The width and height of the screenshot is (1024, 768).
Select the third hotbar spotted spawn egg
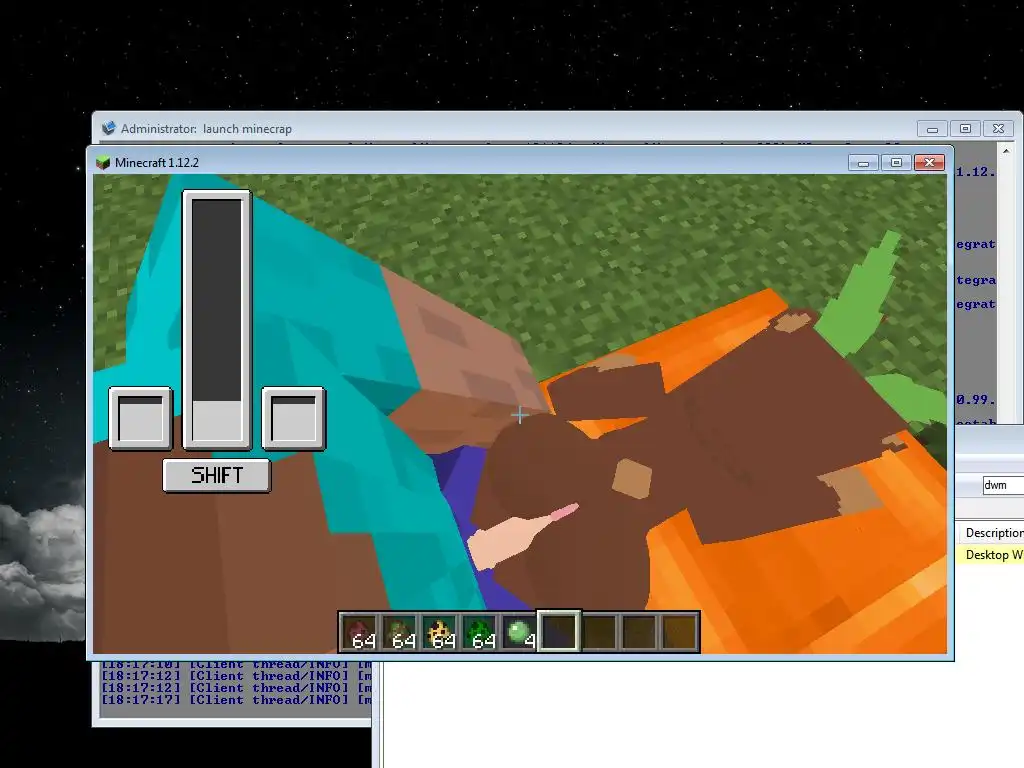[x=440, y=632]
